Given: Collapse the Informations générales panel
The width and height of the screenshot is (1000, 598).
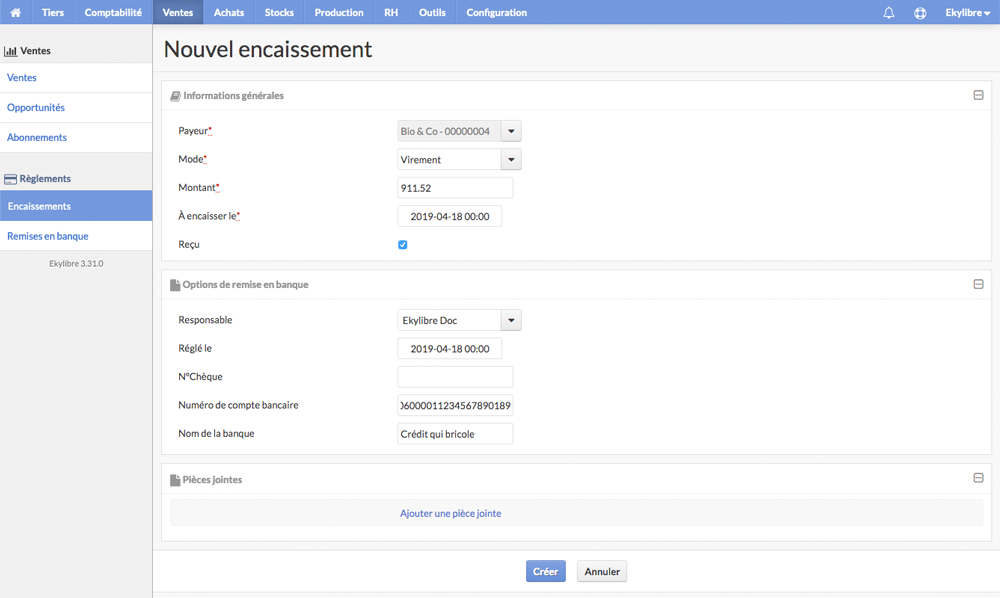Looking at the screenshot, I should [978, 95].
